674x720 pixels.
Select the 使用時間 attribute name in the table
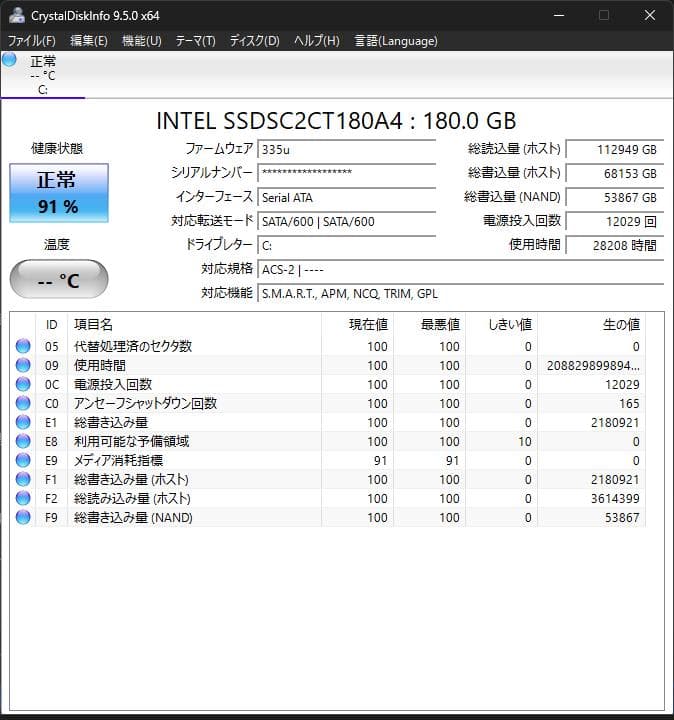(100, 366)
